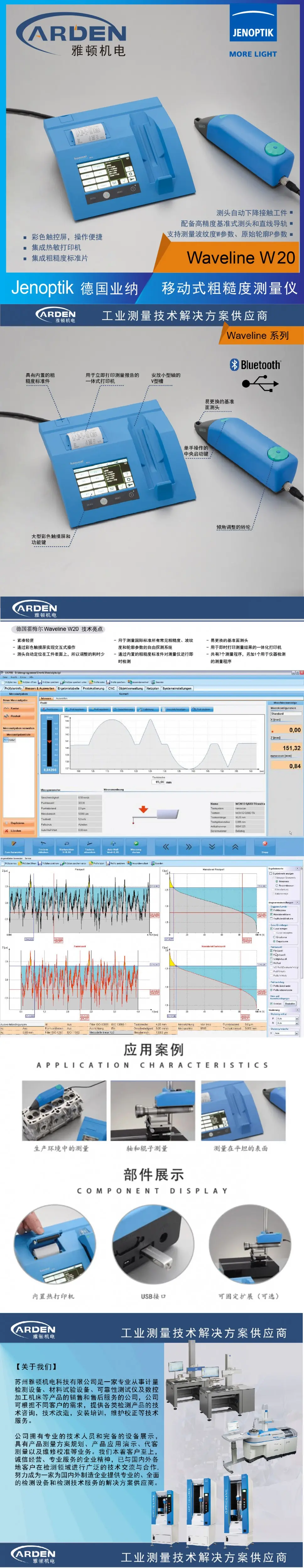Switch to the Objektverwaltung tab

pyautogui.click(x=131, y=688)
